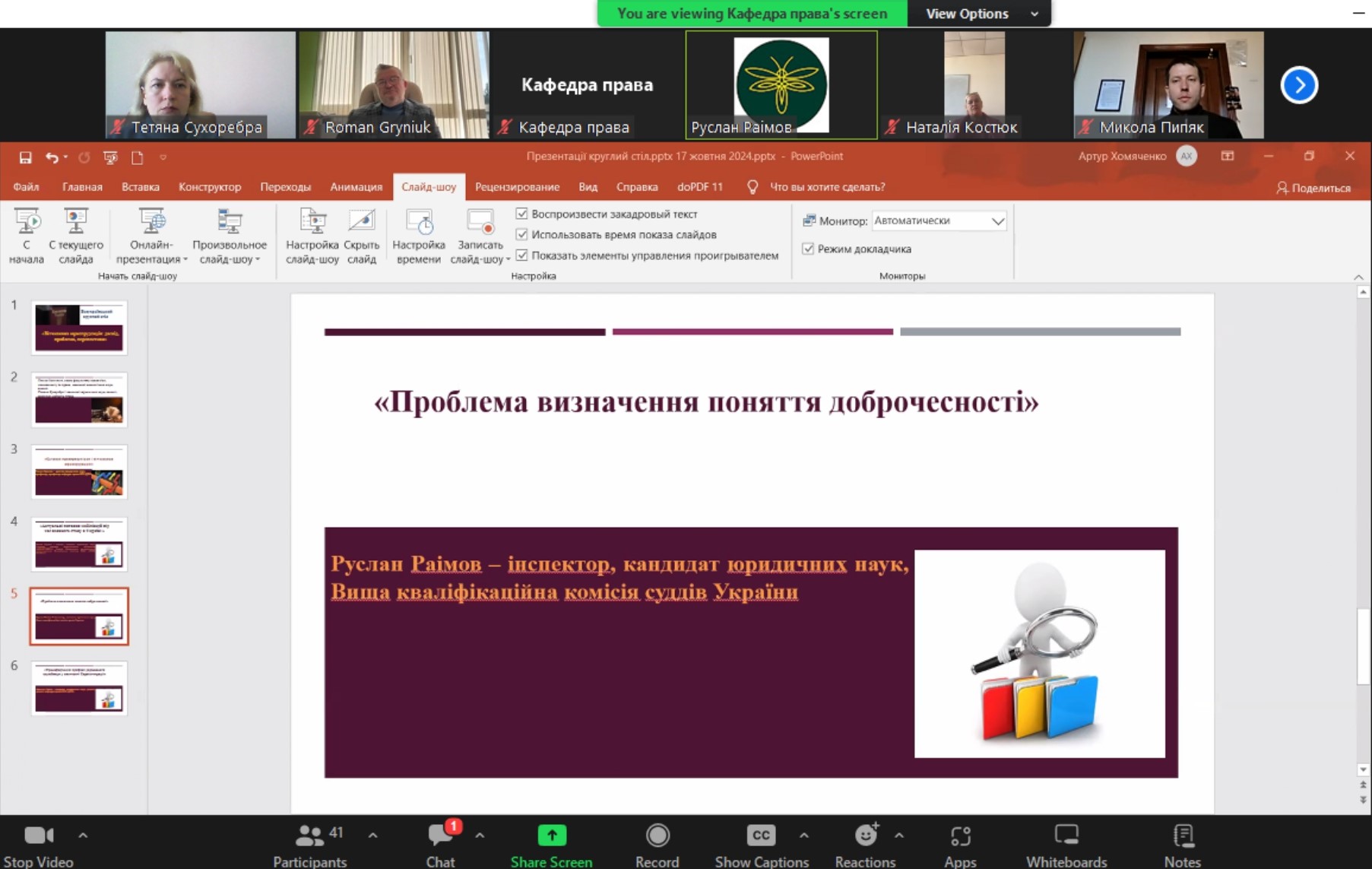Click the green Share Screen icon
This screenshot has width=1372, height=869.
[x=551, y=836]
